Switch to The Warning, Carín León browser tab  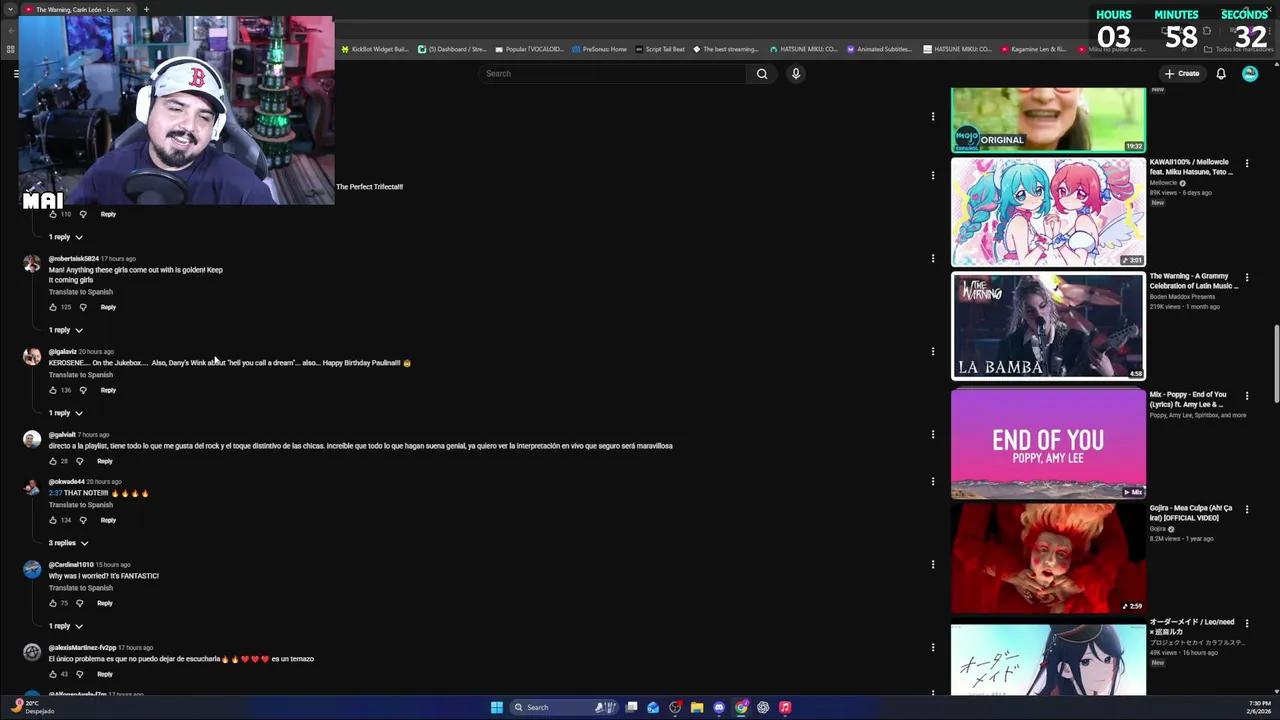click(x=78, y=9)
